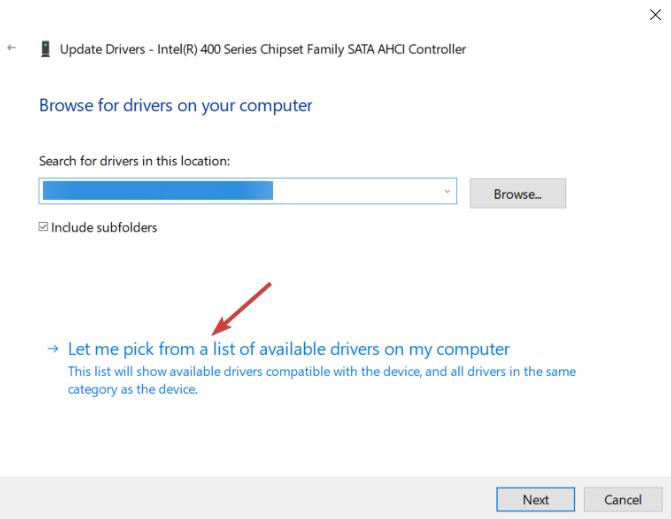This screenshot has width=671, height=519.
Task: Click the Browse for drivers on your computer heading
Action: (175, 104)
